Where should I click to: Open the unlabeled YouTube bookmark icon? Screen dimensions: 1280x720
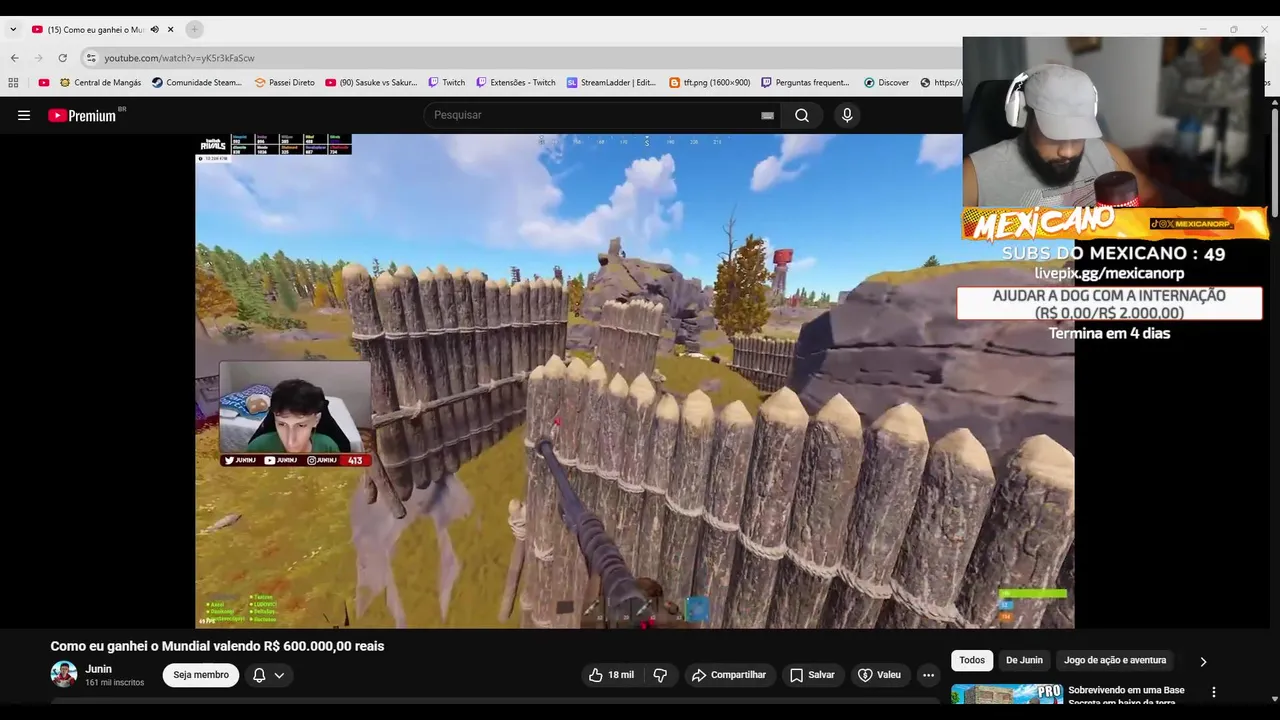coord(44,83)
